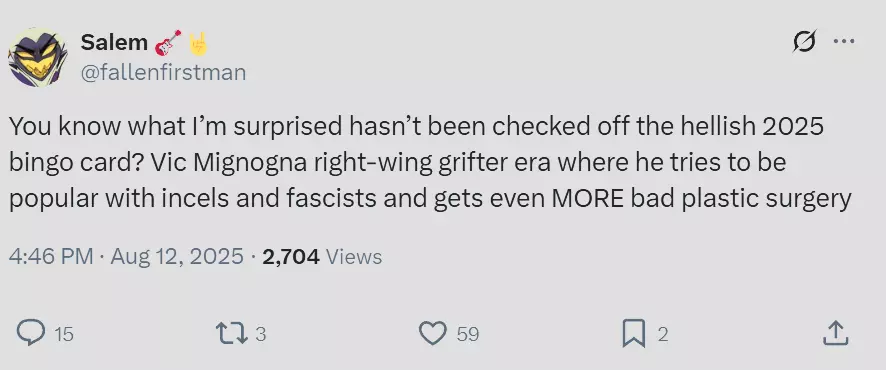This screenshot has width=886, height=370.
Task: Click the reply count 15
Action: (x=64, y=334)
